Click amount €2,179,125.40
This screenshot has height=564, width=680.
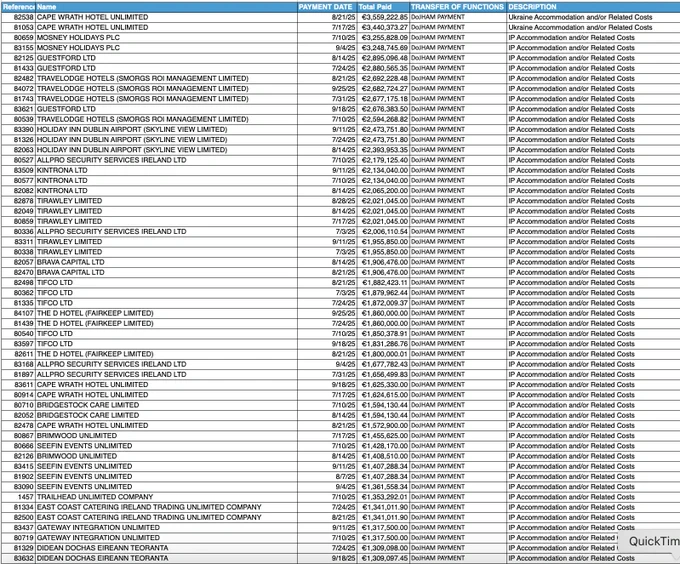coord(385,160)
